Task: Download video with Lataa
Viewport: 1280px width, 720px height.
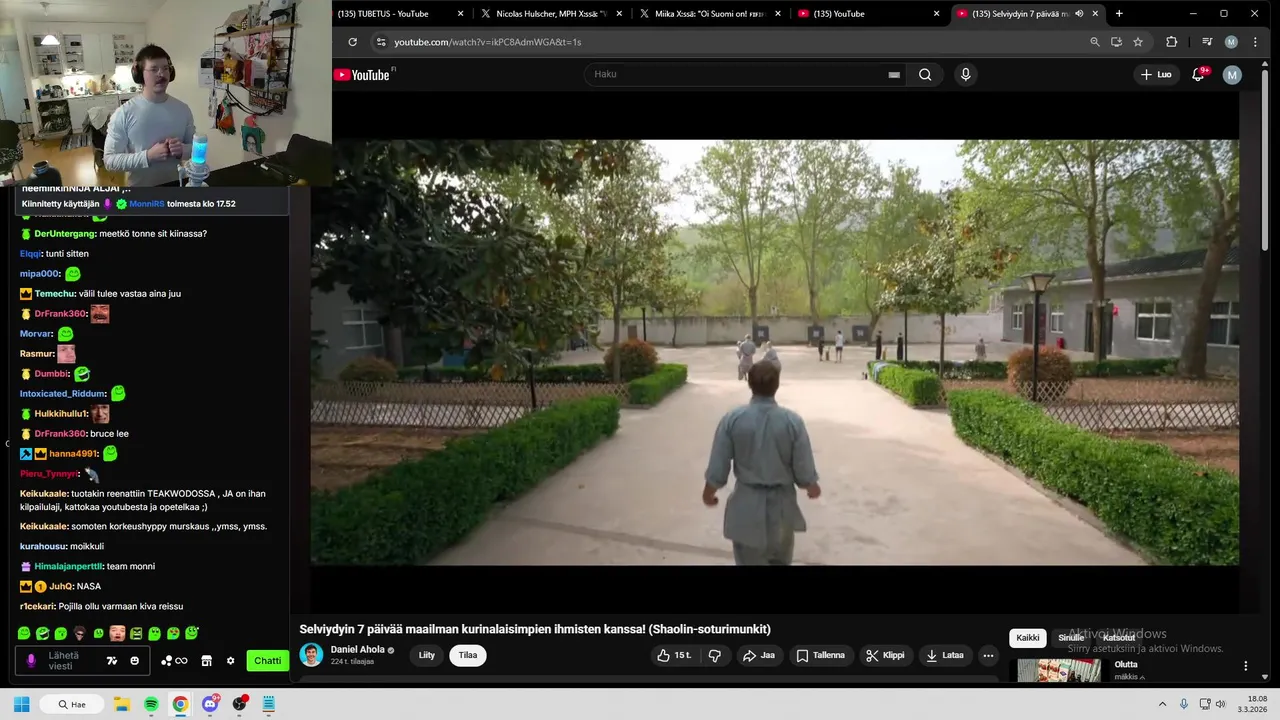Action: pos(945,656)
